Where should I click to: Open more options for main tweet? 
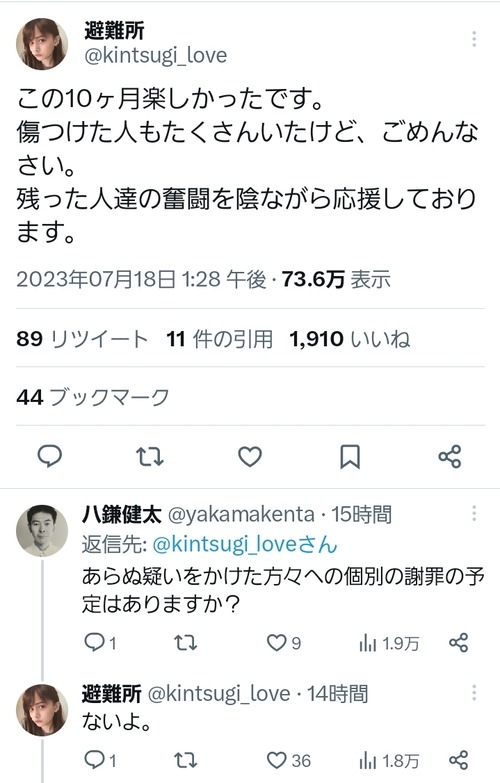(474, 39)
